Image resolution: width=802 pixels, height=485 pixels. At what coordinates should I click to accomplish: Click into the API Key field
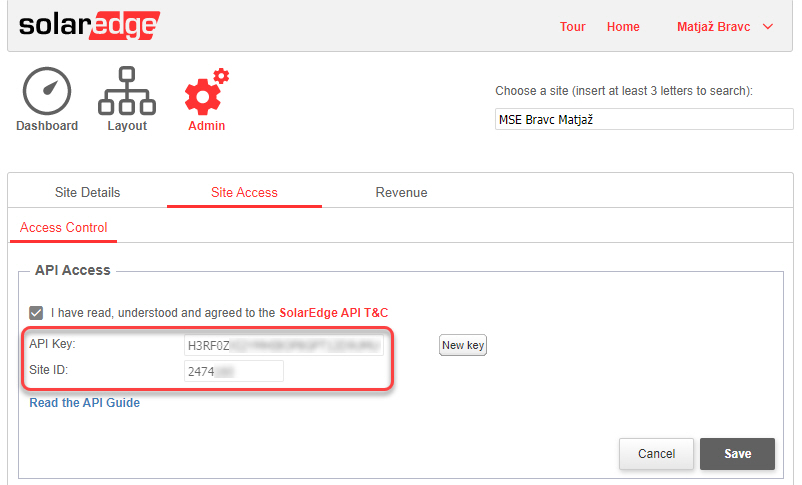[283, 345]
